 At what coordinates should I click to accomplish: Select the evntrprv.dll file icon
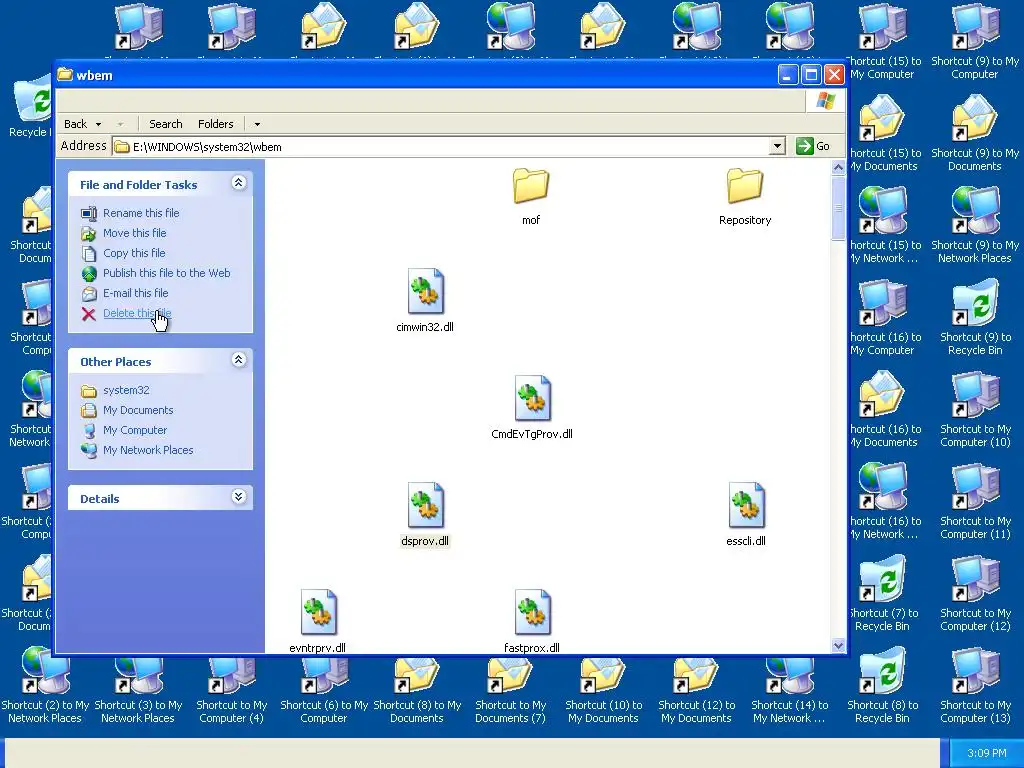[x=318, y=613]
